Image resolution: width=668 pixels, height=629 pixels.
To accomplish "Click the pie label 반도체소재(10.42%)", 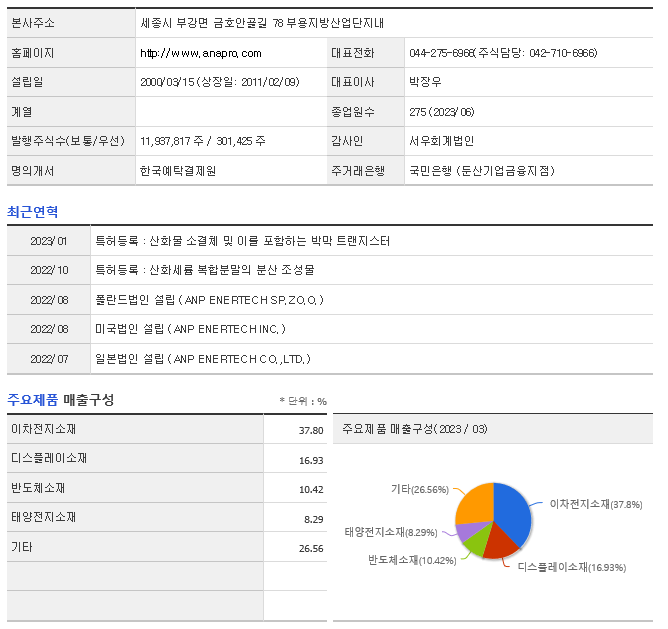I will click(412, 560).
